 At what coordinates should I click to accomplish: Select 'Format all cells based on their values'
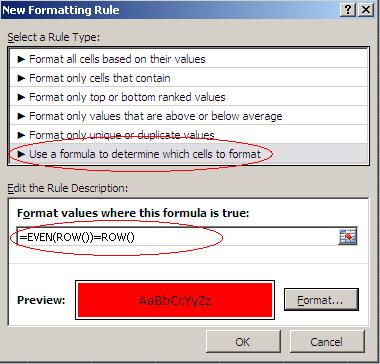pos(188,59)
